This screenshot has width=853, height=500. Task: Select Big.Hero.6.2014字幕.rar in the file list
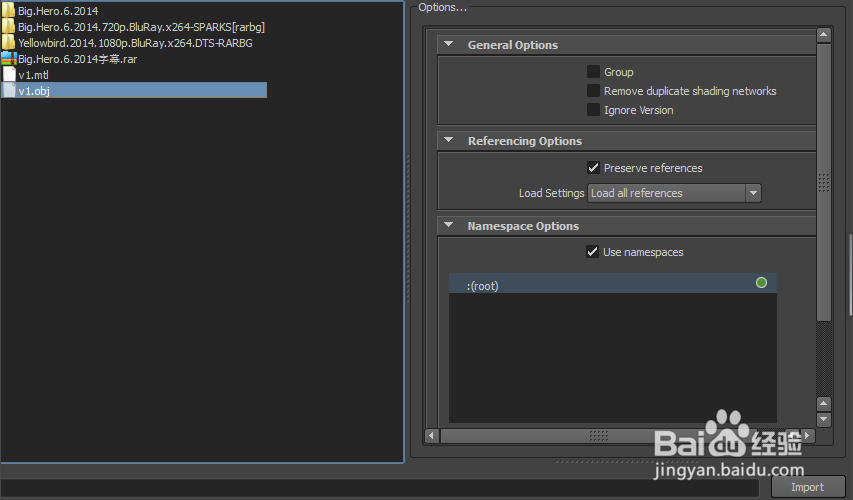[77, 59]
